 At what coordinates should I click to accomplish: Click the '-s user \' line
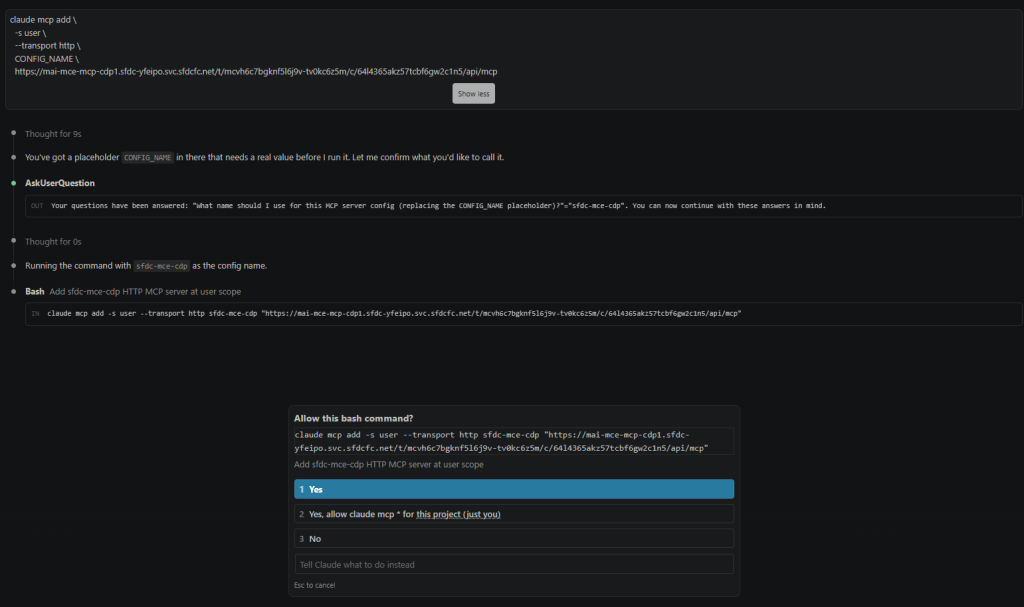pos(31,33)
